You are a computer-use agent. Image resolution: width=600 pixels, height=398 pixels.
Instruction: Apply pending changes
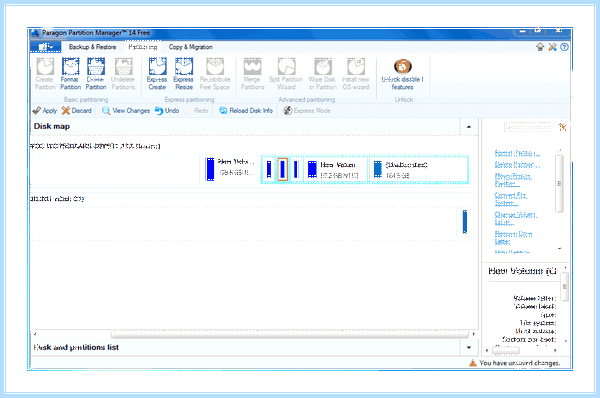click(45, 111)
